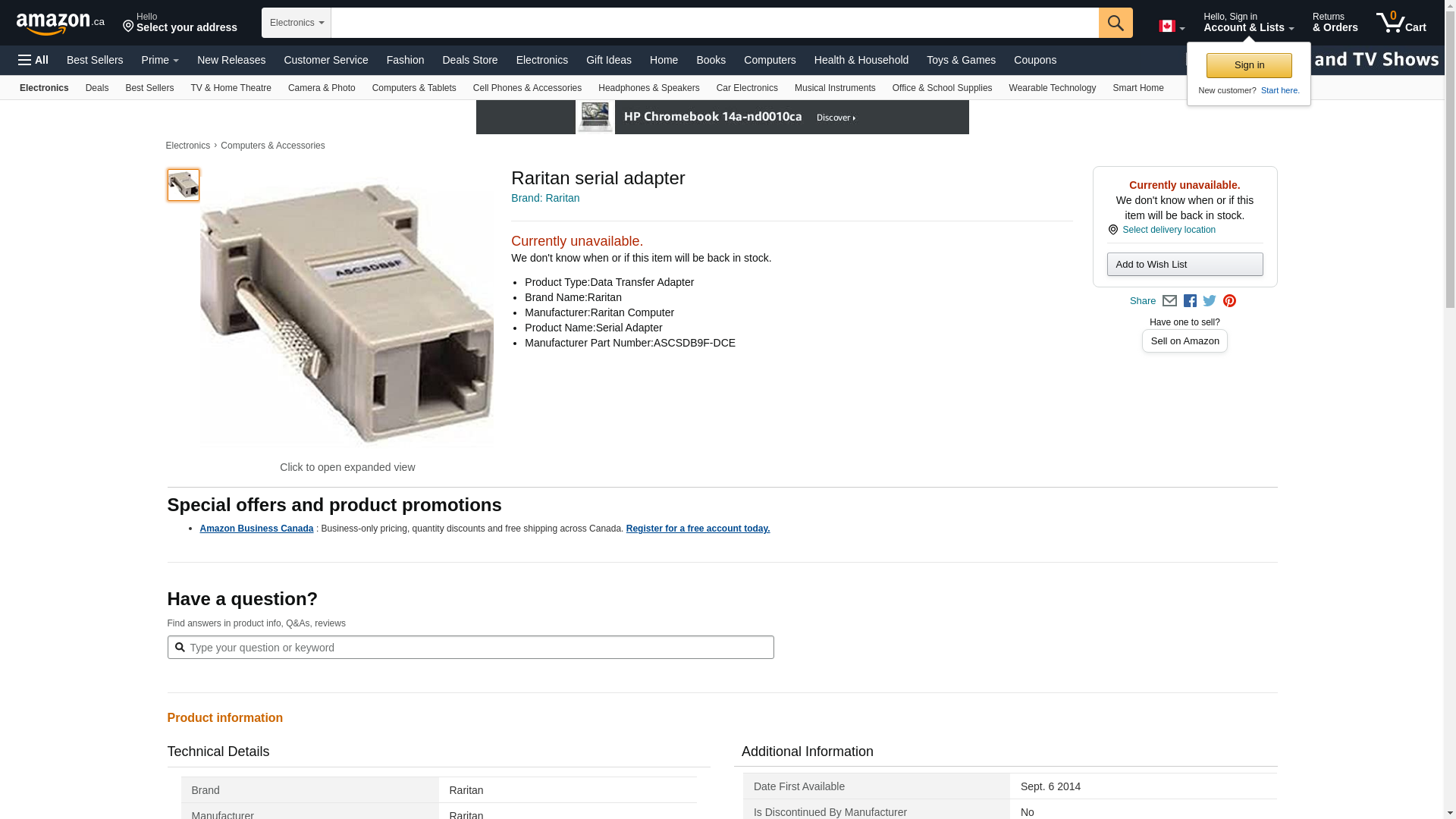Open the Canada flag language selector

coord(1171,27)
